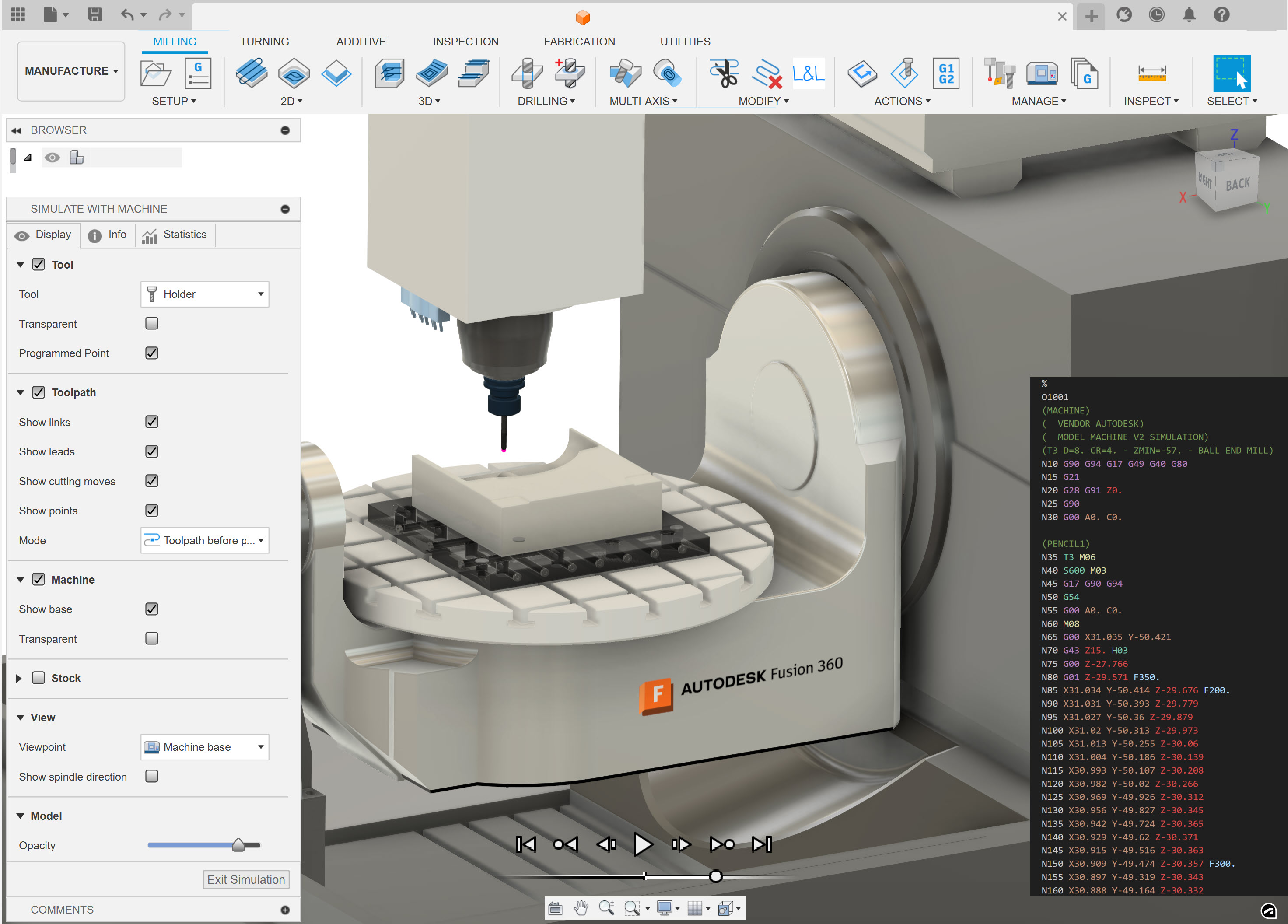The image size is (1288, 924).
Task: Open the Tool display dropdown showing Holder
Action: click(x=204, y=294)
